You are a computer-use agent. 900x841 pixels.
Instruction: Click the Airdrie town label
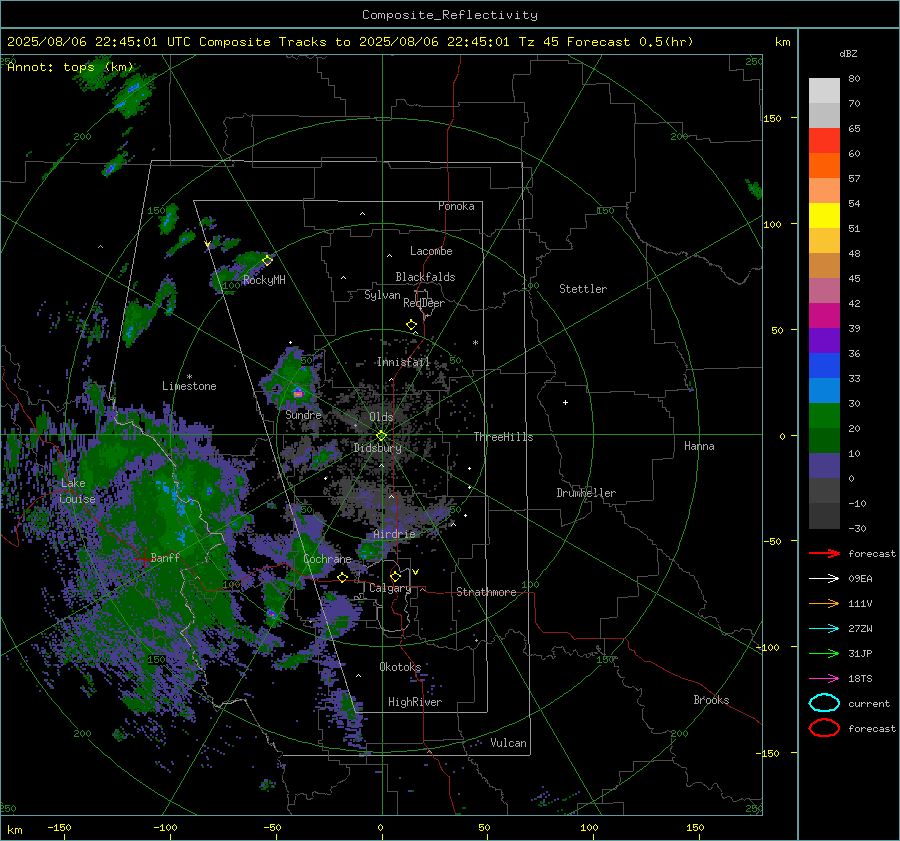pyautogui.click(x=394, y=534)
